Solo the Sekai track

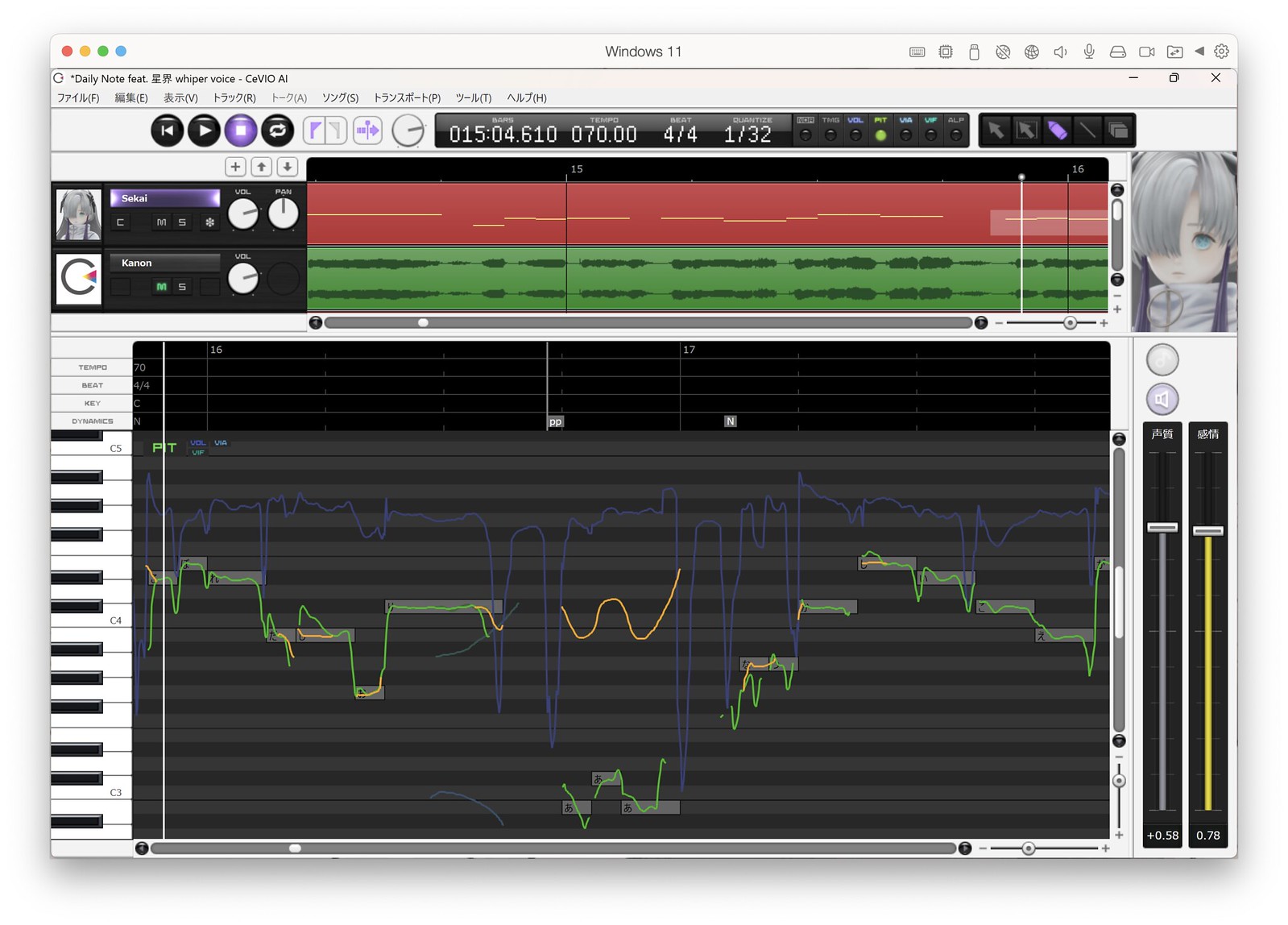click(182, 222)
